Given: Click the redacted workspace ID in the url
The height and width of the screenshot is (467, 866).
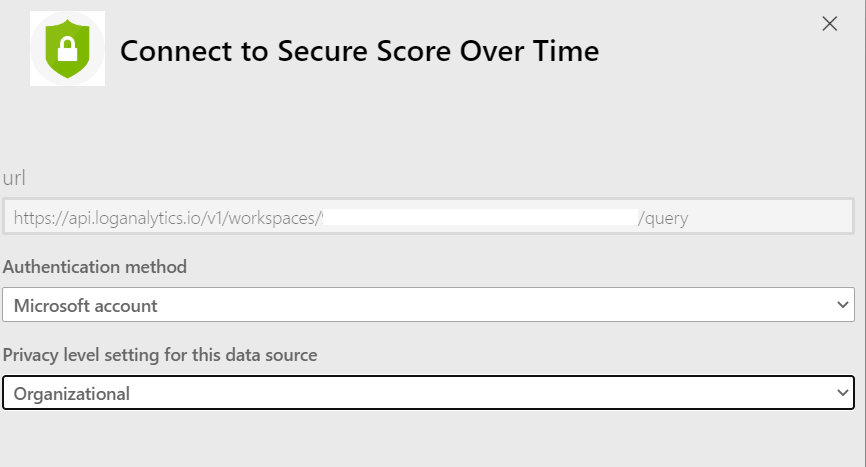Looking at the screenshot, I should pyautogui.click(x=480, y=217).
